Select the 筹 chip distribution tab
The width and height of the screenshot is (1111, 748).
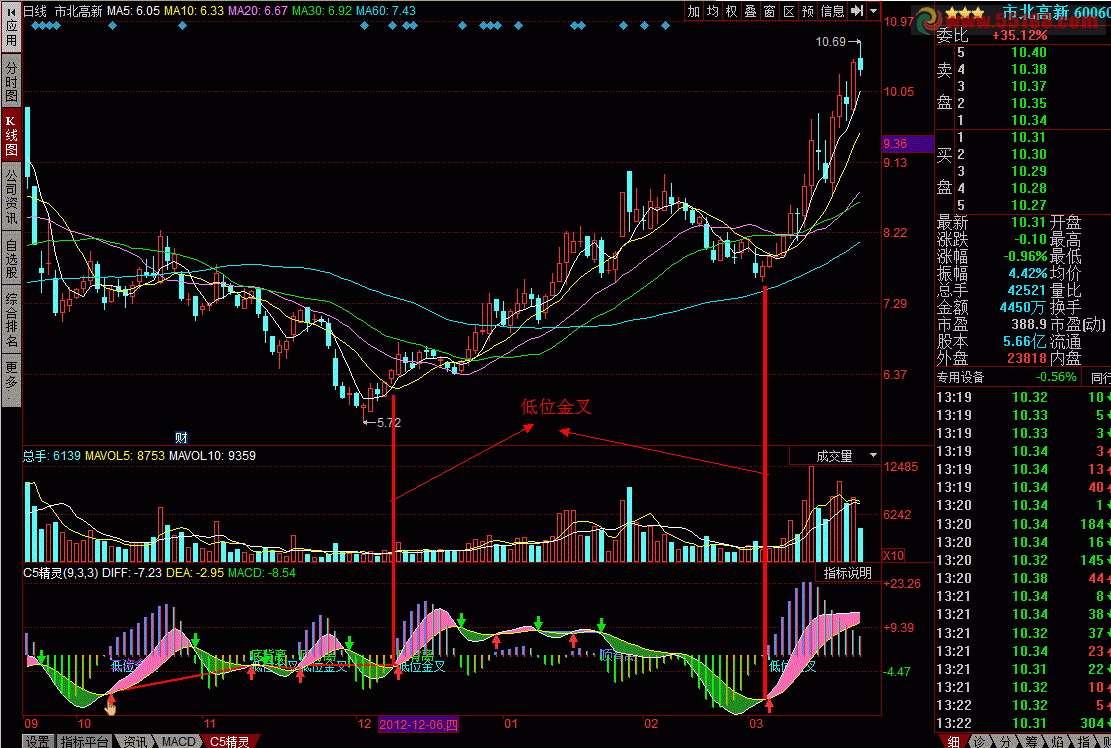(1030, 741)
